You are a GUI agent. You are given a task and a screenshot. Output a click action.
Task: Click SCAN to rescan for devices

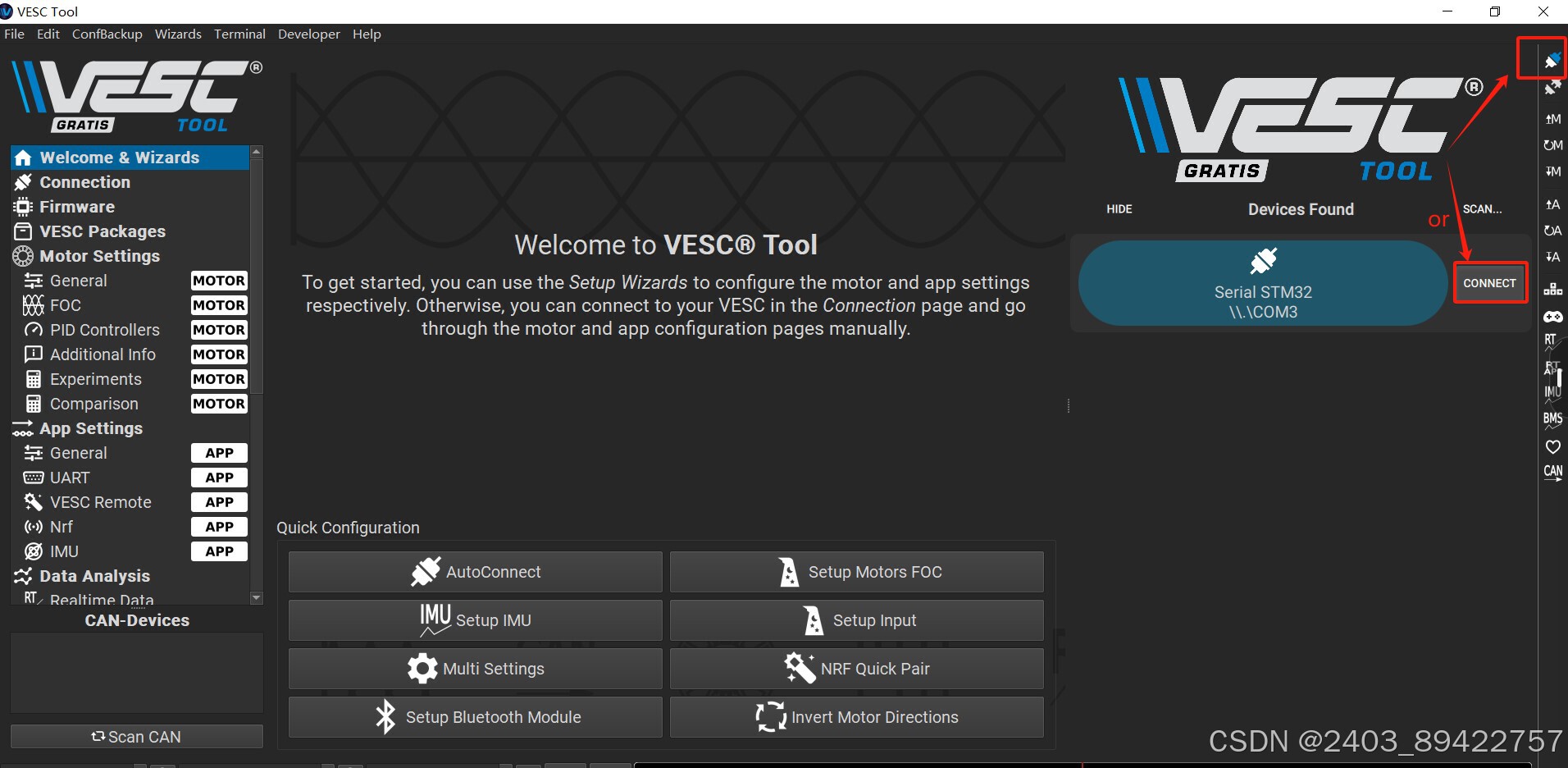click(x=1482, y=208)
